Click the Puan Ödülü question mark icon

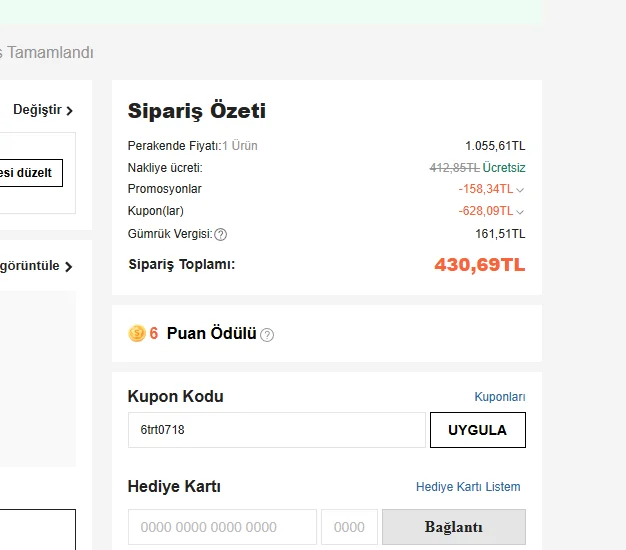point(267,335)
